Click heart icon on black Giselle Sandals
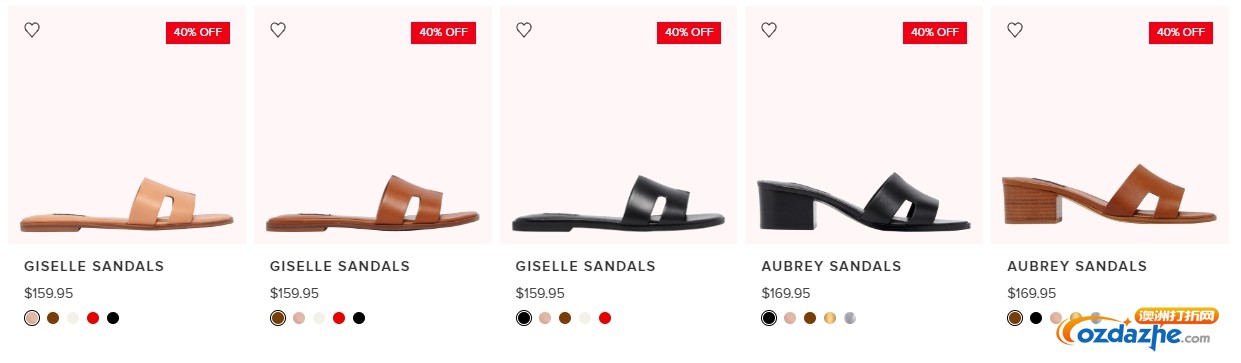 [524, 30]
